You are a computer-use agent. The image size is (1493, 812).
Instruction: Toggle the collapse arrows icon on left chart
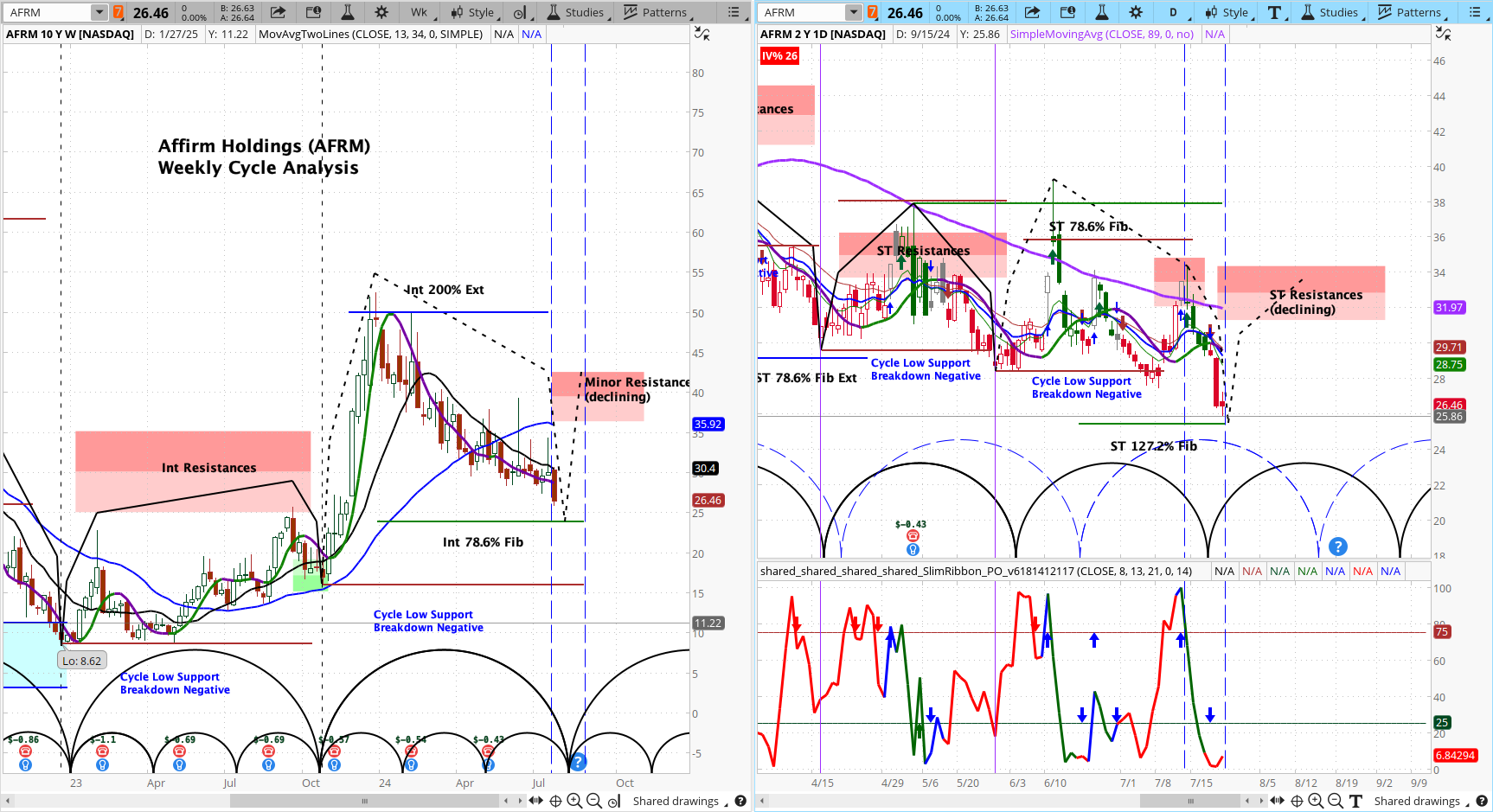[x=702, y=34]
